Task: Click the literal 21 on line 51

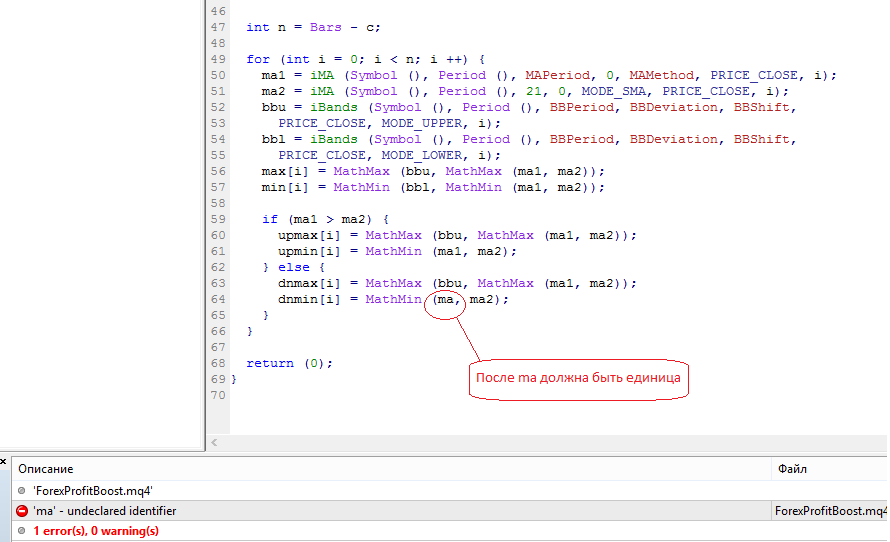Action: (534, 91)
